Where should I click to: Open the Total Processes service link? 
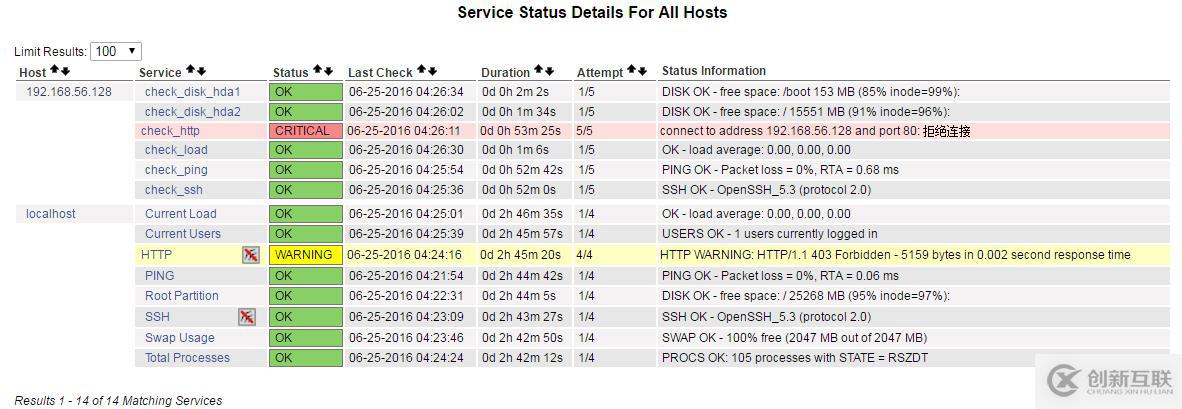coord(187,358)
